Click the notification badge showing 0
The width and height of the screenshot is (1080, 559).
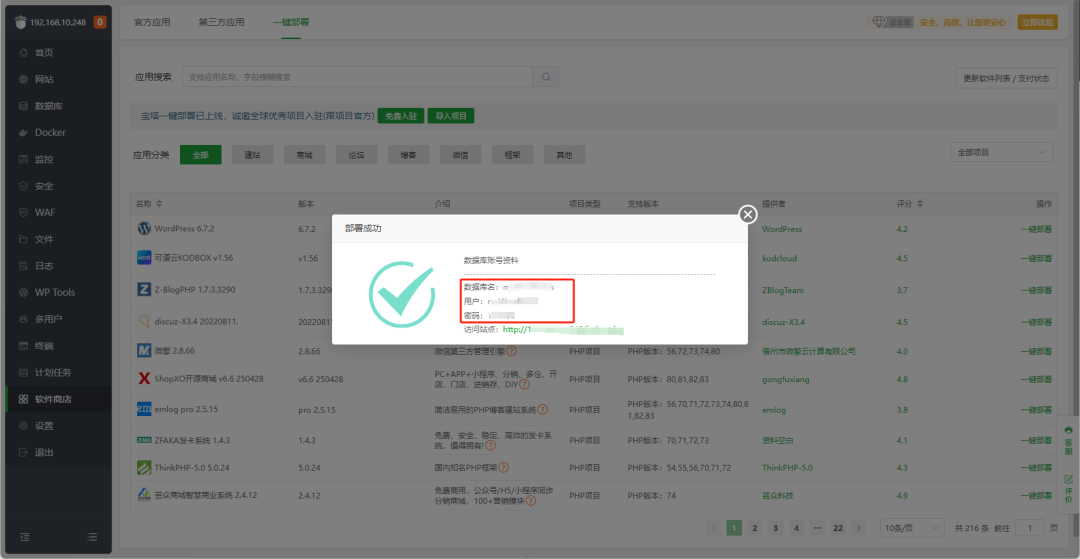pos(99,22)
